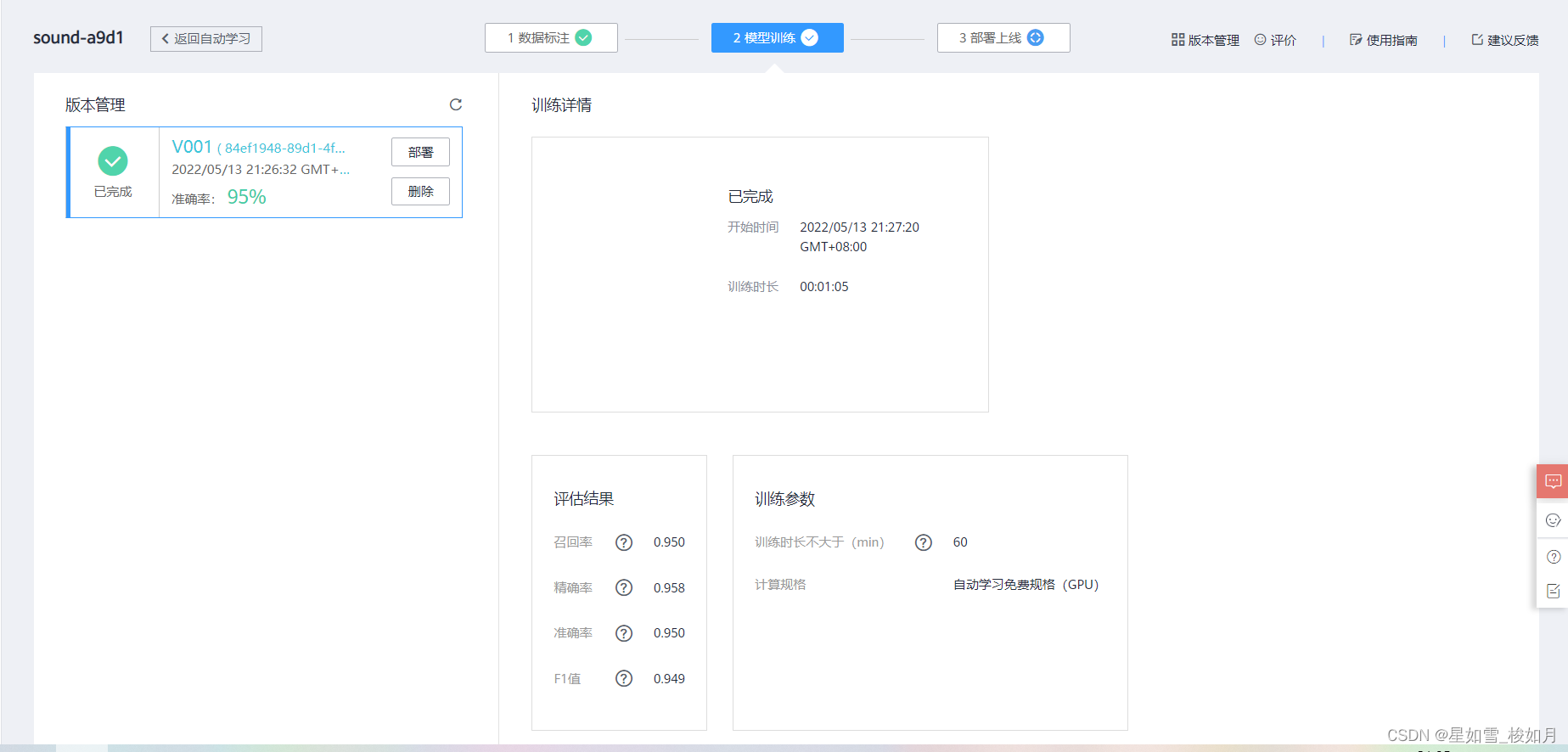Open 版本管理 link in top bar
This screenshot has height=752, width=1568.
coord(1214,40)
